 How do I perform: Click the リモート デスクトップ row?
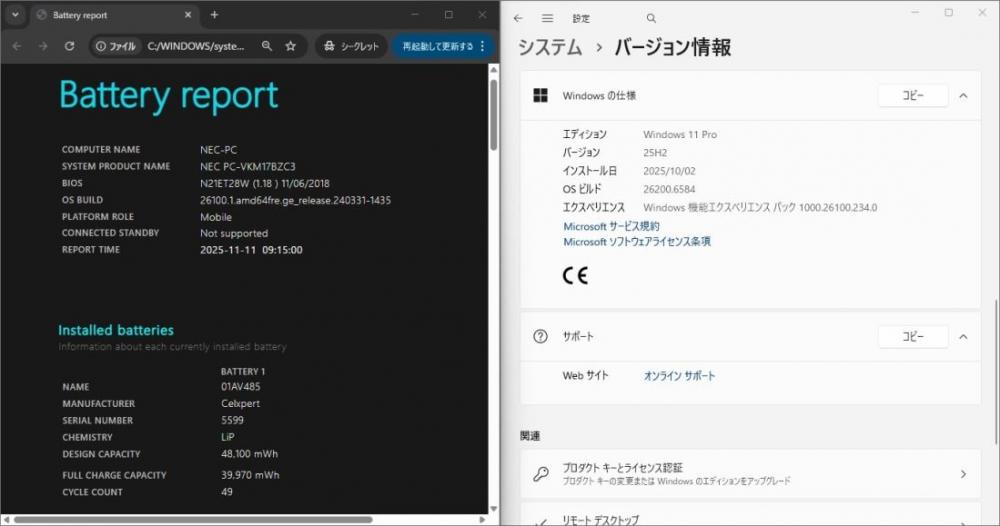(750, 515)
